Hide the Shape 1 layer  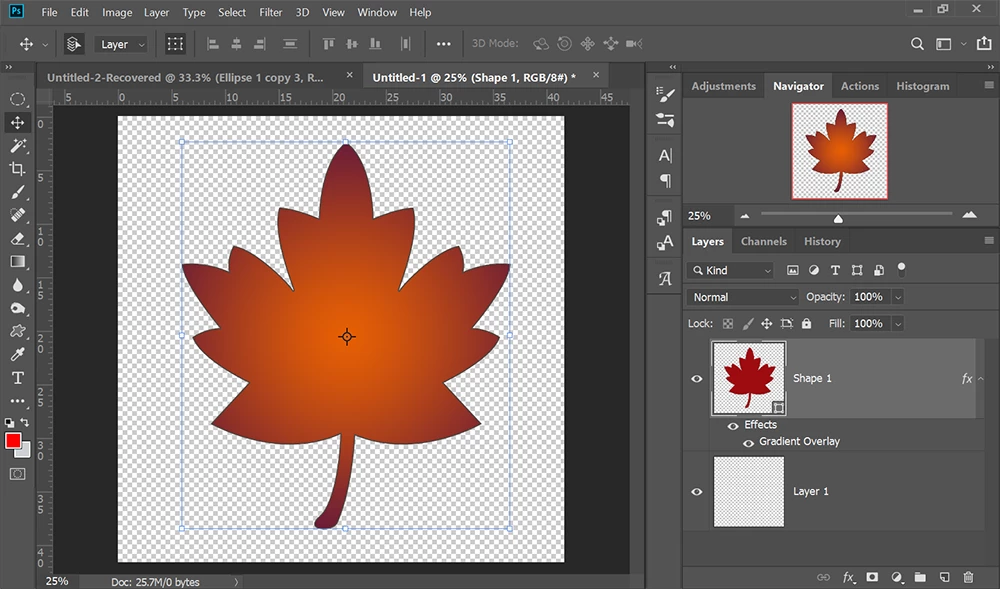click(697, 379)
